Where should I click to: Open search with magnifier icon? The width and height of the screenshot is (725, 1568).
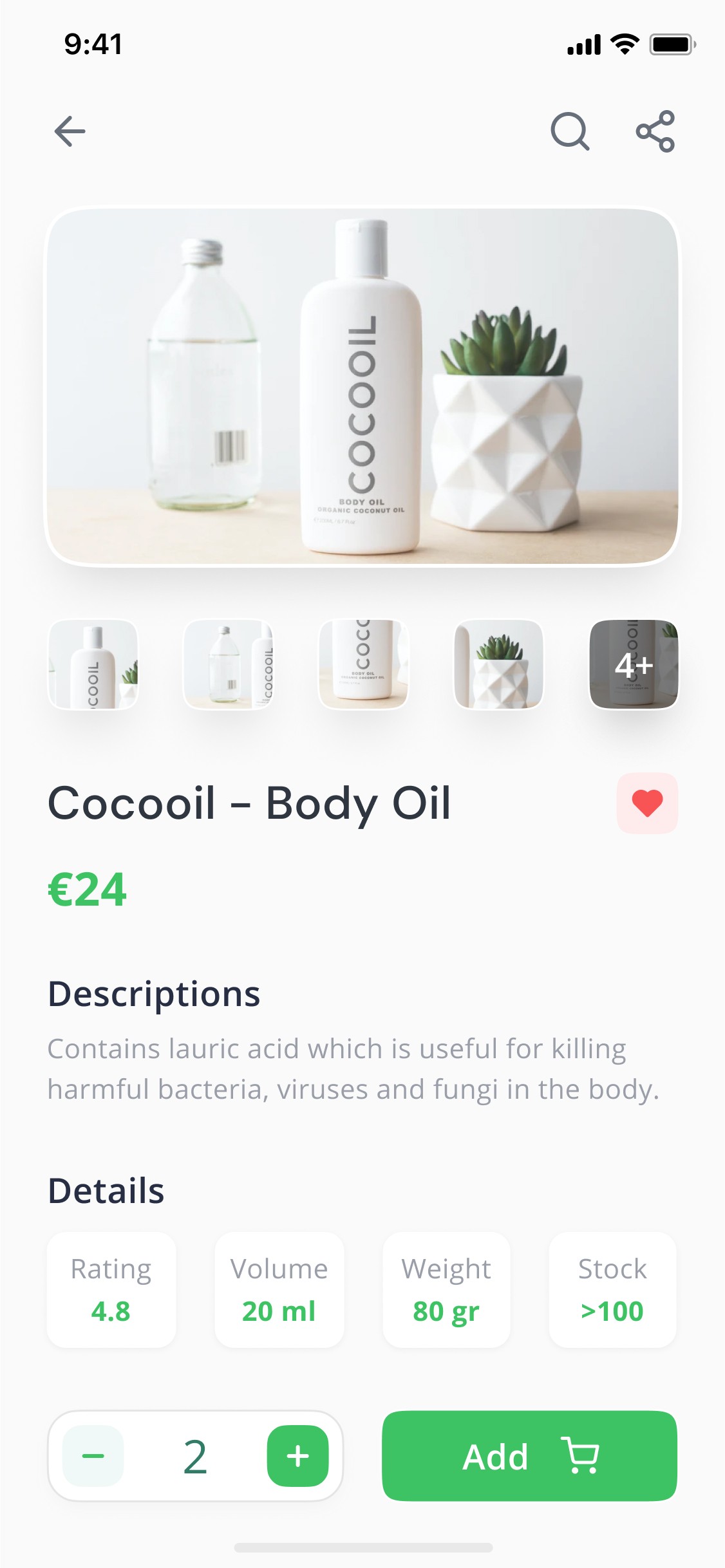(x=570, y=131)
